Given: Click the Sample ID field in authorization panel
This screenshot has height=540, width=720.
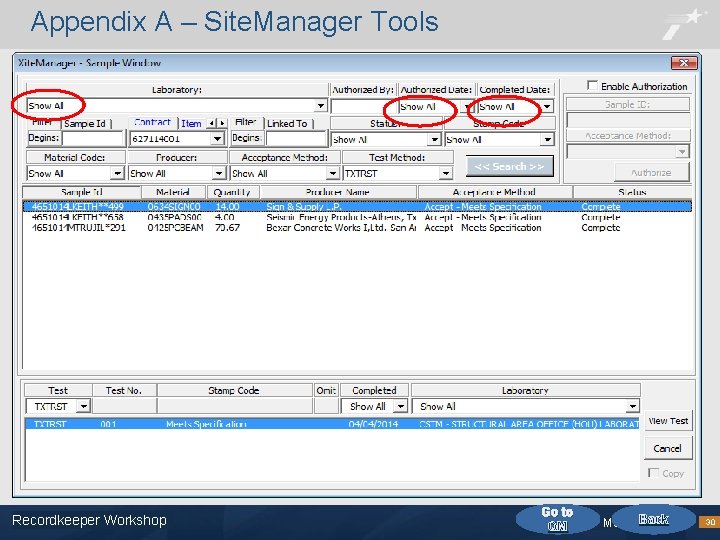Looking at the screenshot, I should [x=628, y=120].
